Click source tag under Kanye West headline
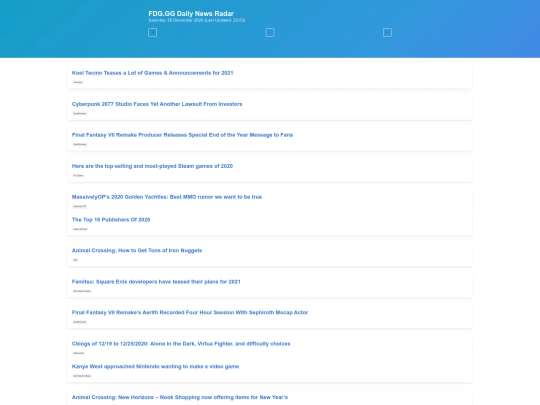540x405 pixels. click(82, 376)
